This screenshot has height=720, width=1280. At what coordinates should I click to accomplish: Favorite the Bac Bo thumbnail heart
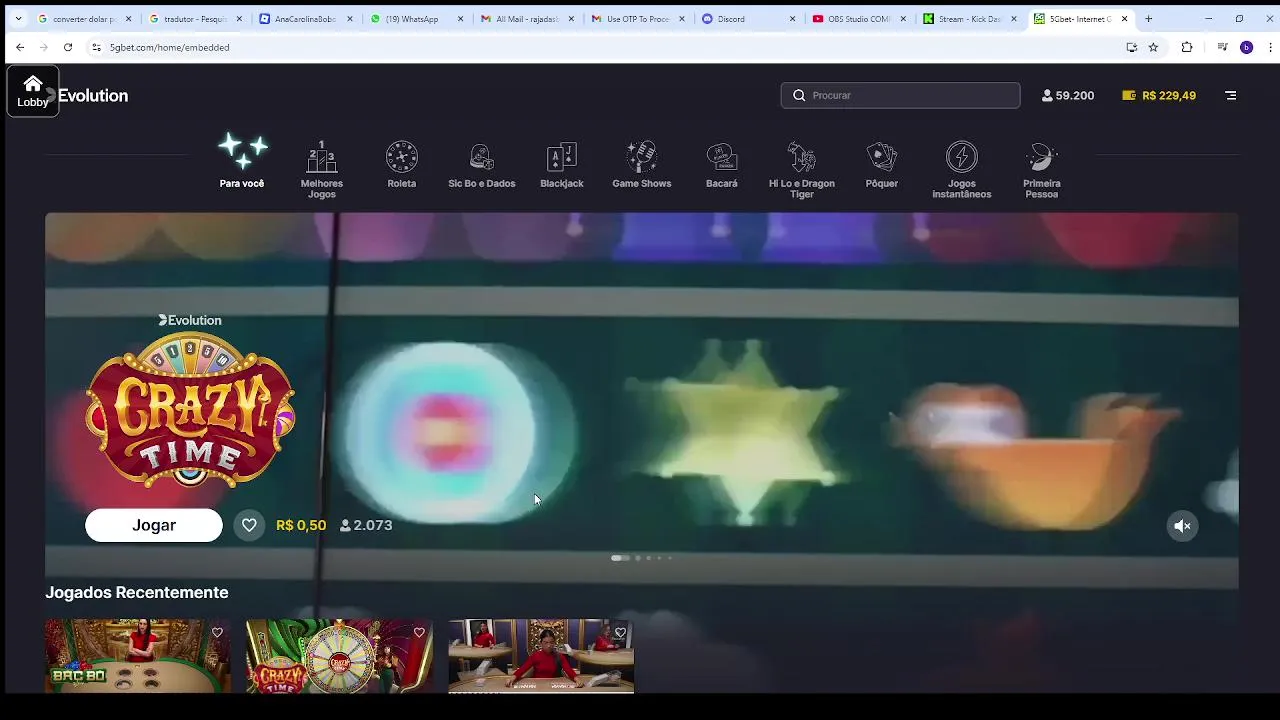pyautogui.click(x=217, y=632)
